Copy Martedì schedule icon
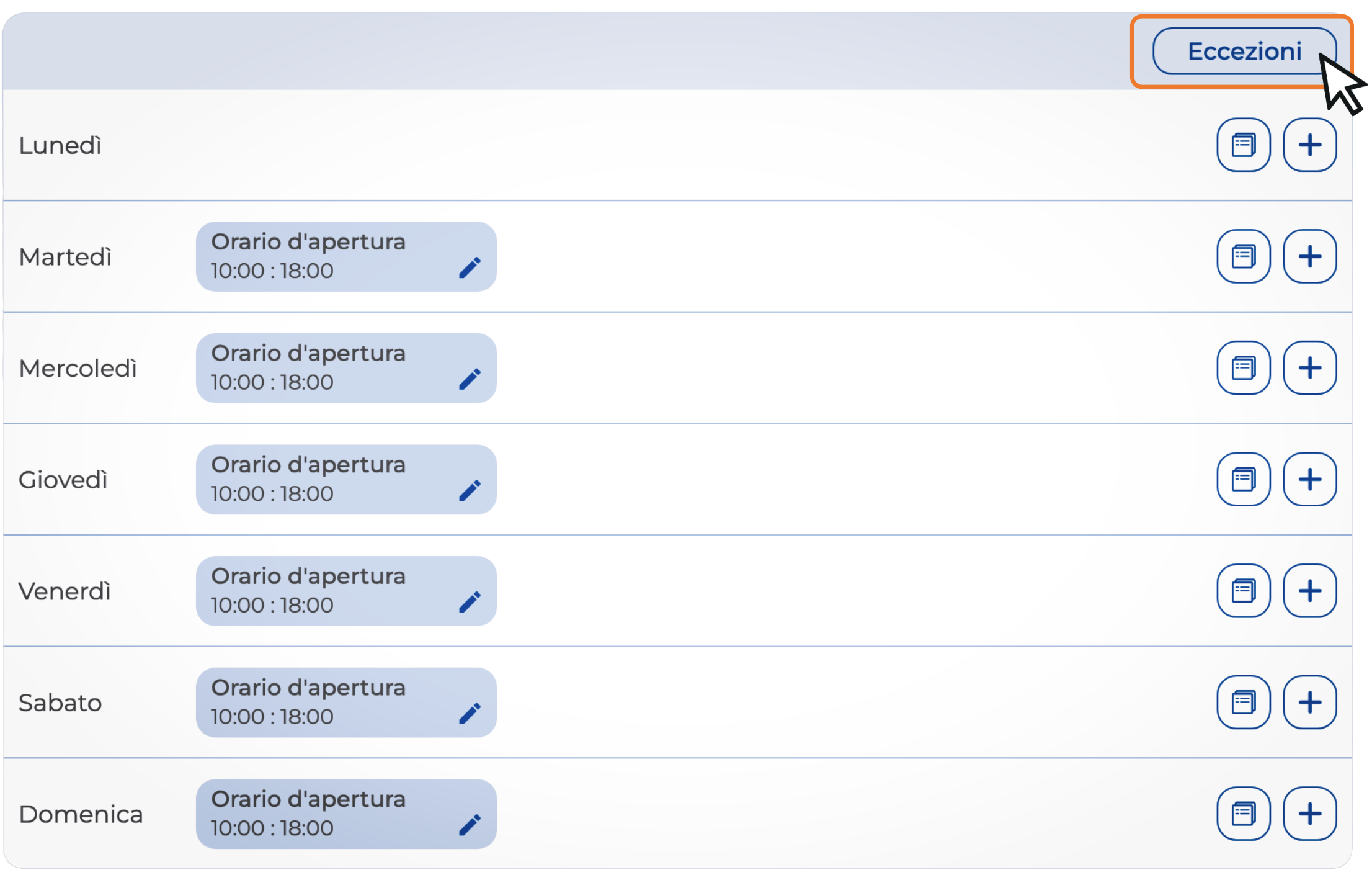 pos(1243,256)
